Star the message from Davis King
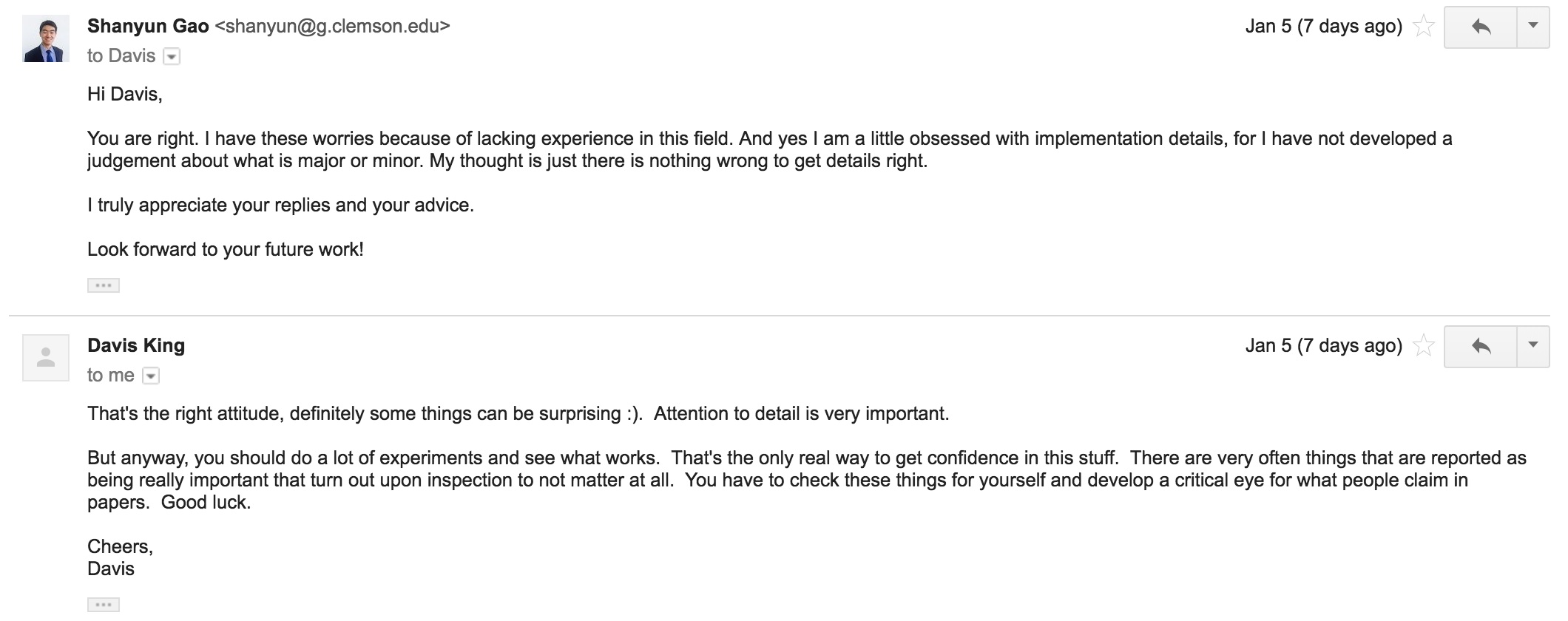 coord(1424,346)
